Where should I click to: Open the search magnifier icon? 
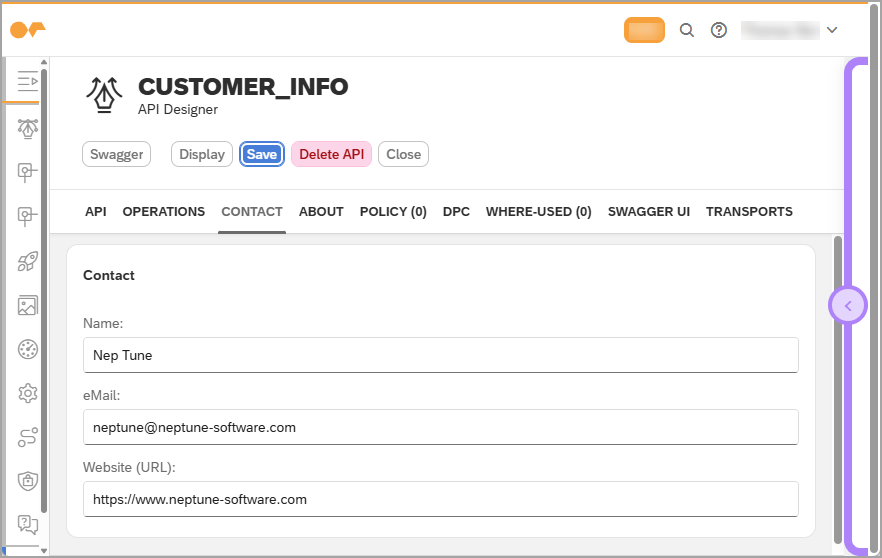tap(686, 30)
